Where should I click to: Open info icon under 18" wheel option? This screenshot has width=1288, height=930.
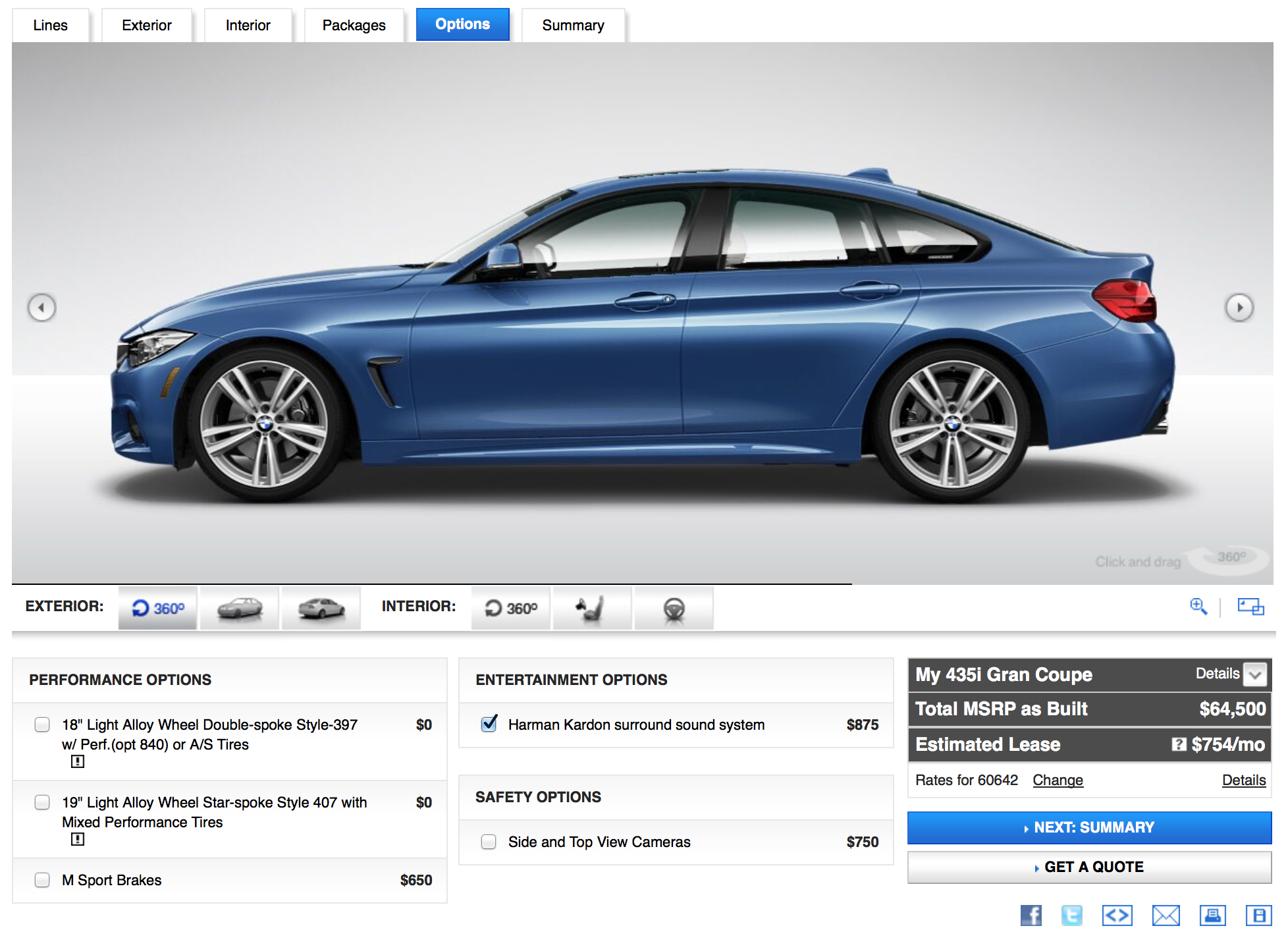pyautogui.click(x=78, y=761)
